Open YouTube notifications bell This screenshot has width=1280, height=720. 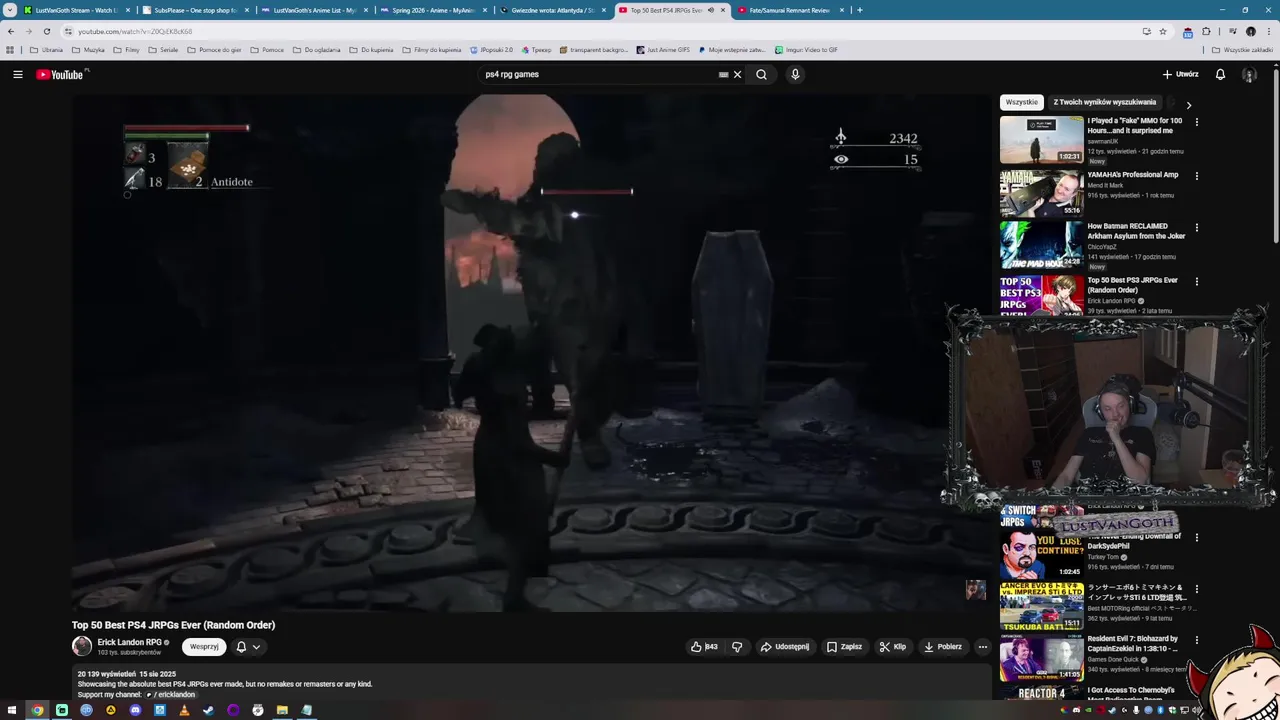(x=1220, y=74)
